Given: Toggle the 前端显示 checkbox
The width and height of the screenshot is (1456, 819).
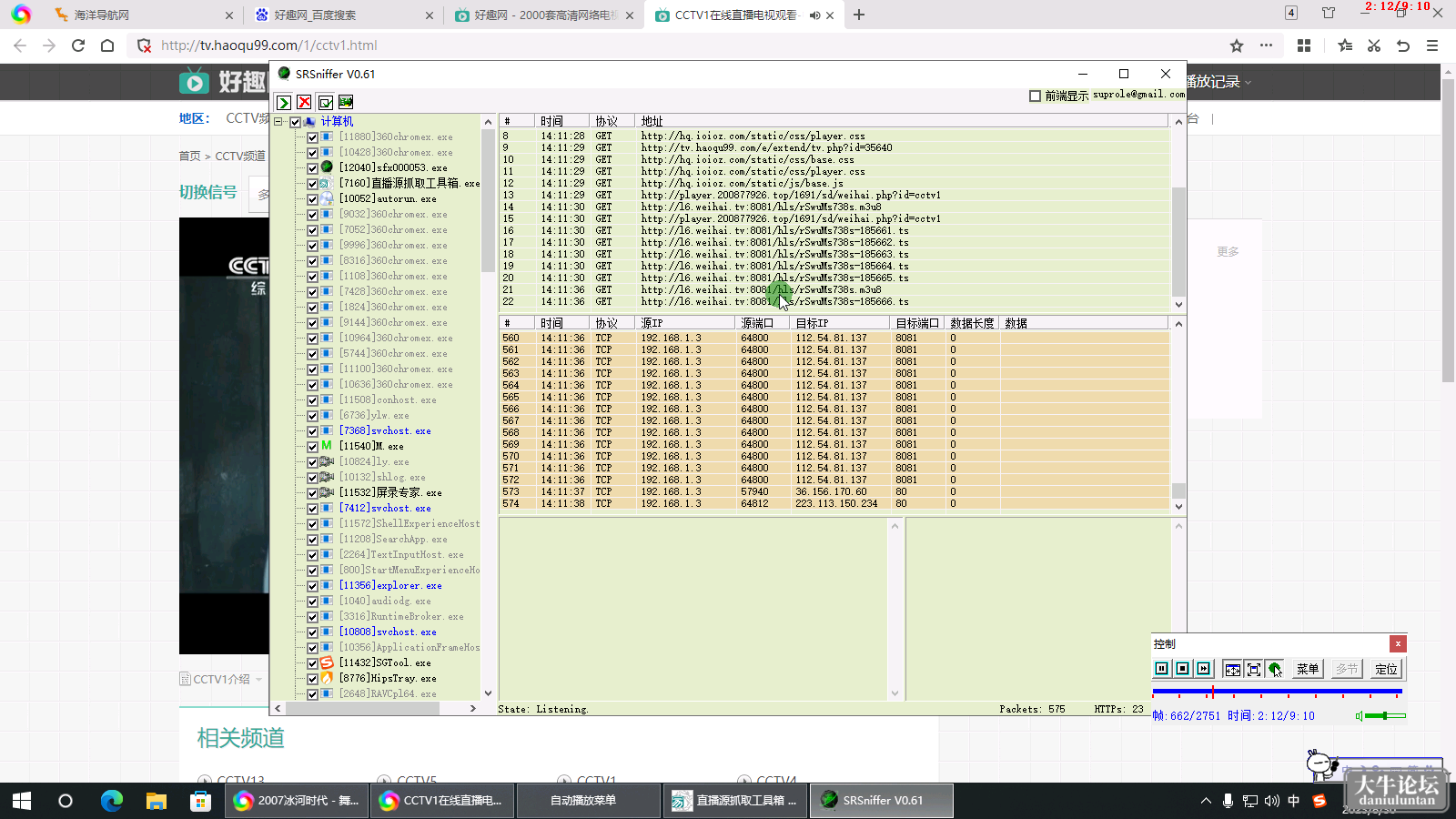Looking at the screenshot, I should point(1035,96).
